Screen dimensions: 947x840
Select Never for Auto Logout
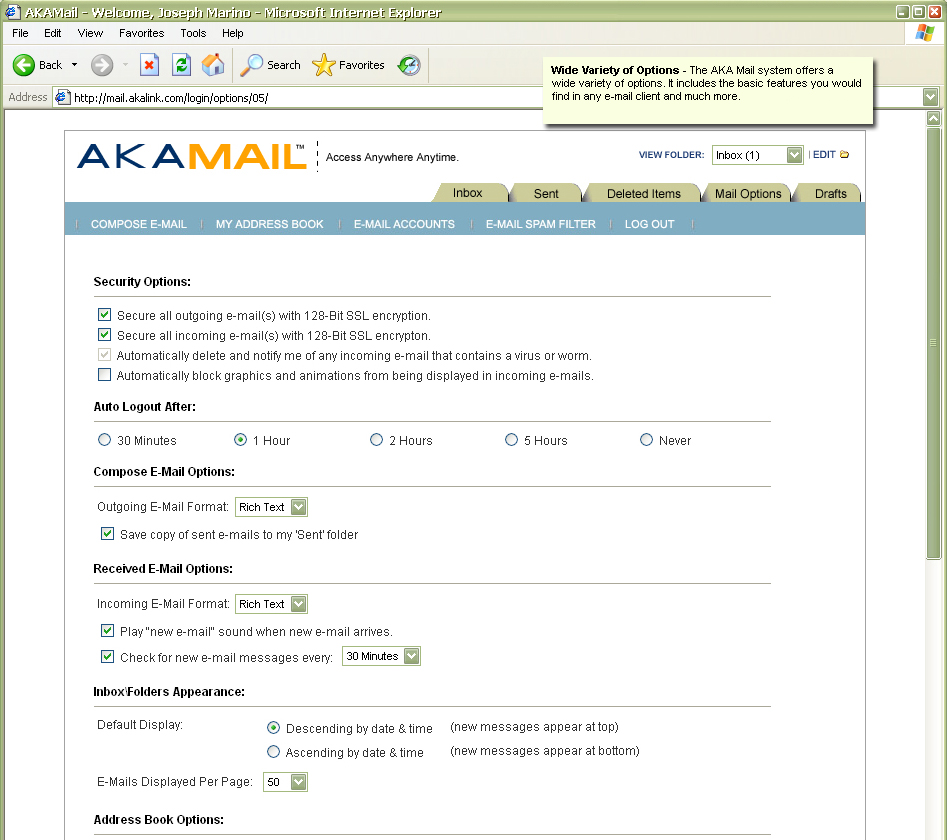646,440
